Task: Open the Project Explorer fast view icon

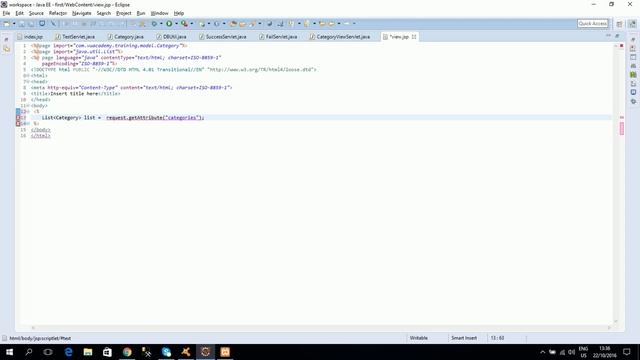Action: pos(7,49)
